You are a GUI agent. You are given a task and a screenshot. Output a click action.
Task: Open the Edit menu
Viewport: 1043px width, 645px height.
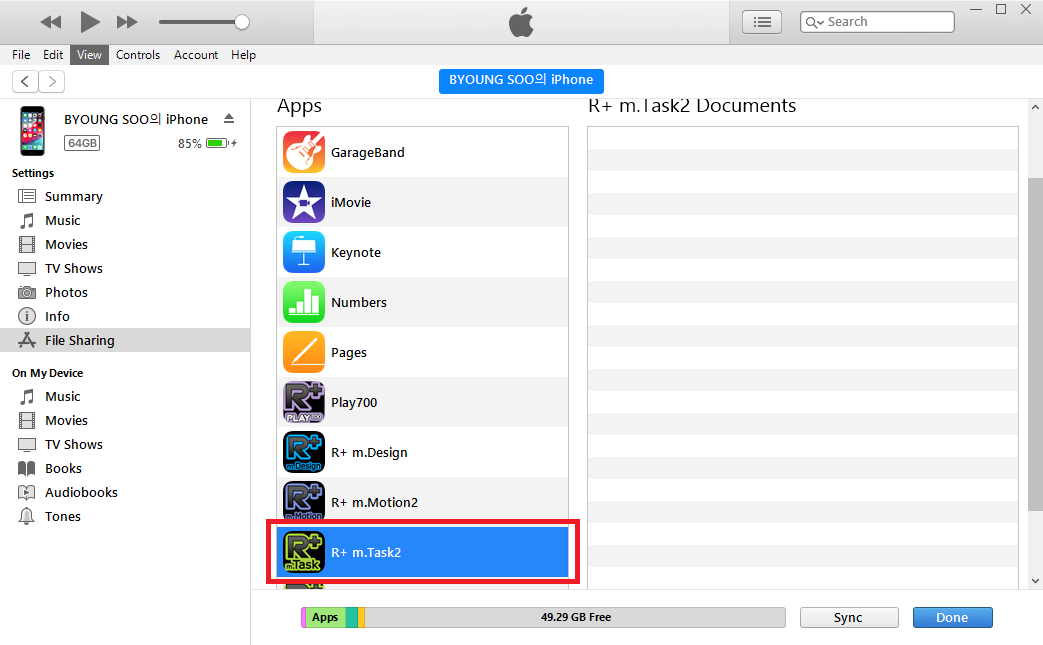coord(53,55)
